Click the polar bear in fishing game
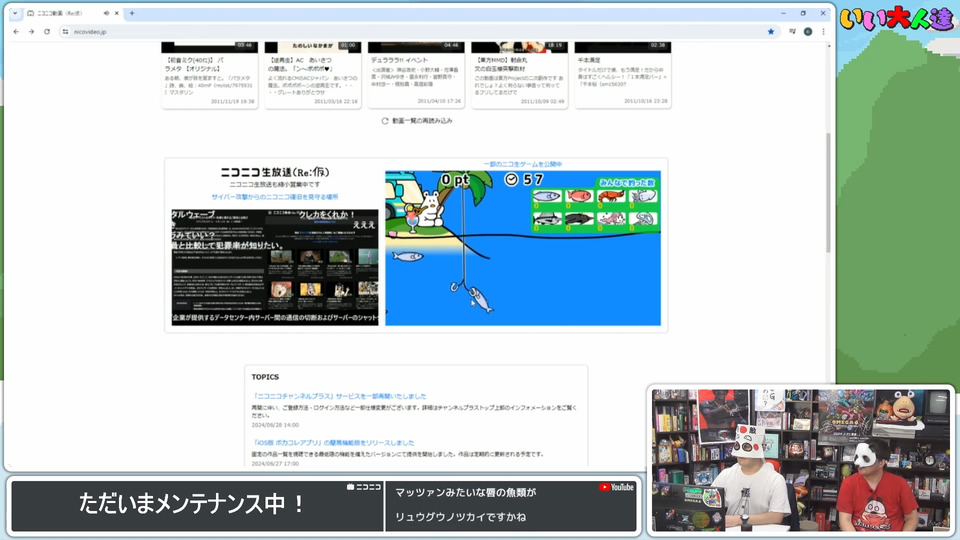The image size is (960, 540). click(x=431, y=209)
